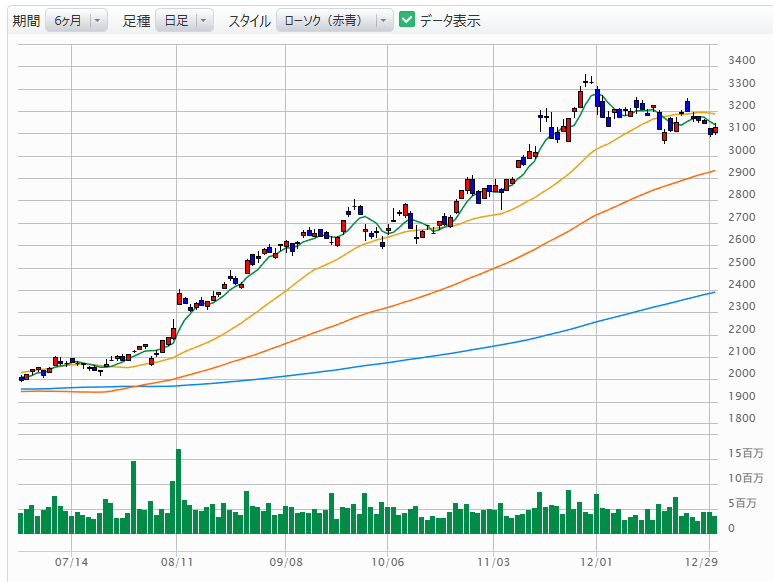
Task: Click the 07/14 date marker
Action: point(73,563)
